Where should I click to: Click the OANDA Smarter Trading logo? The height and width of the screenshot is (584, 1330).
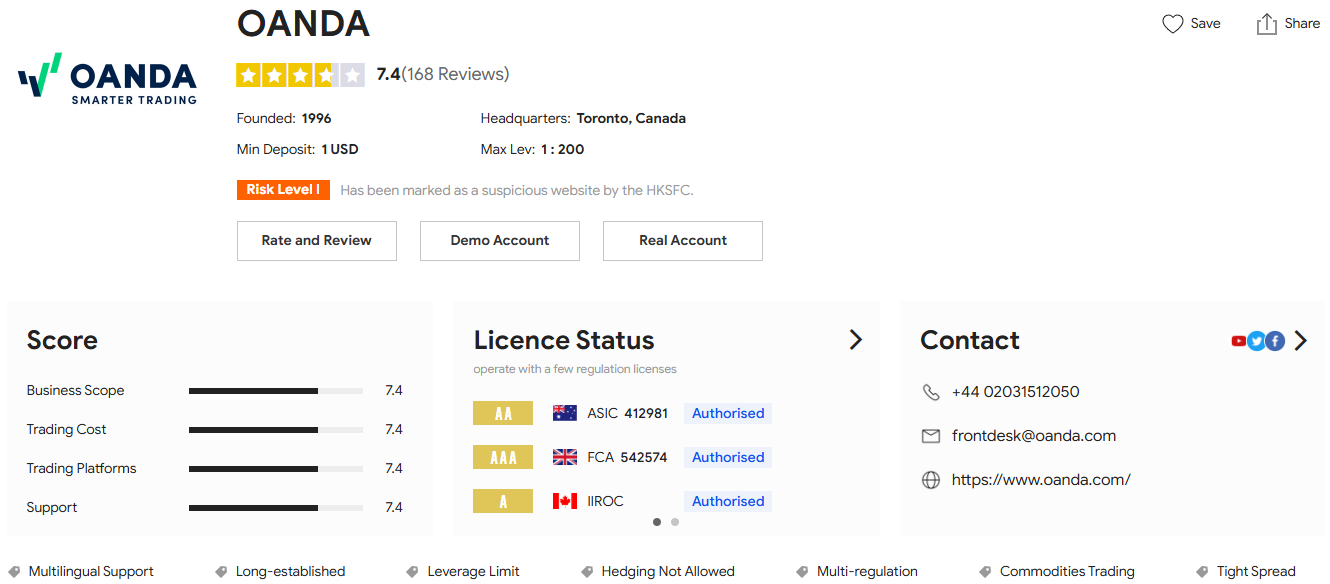[108, 78]
